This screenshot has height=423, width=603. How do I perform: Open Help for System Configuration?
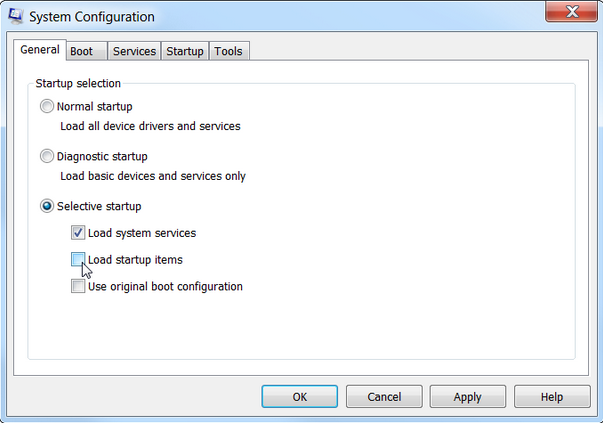(x=552, y=396)
